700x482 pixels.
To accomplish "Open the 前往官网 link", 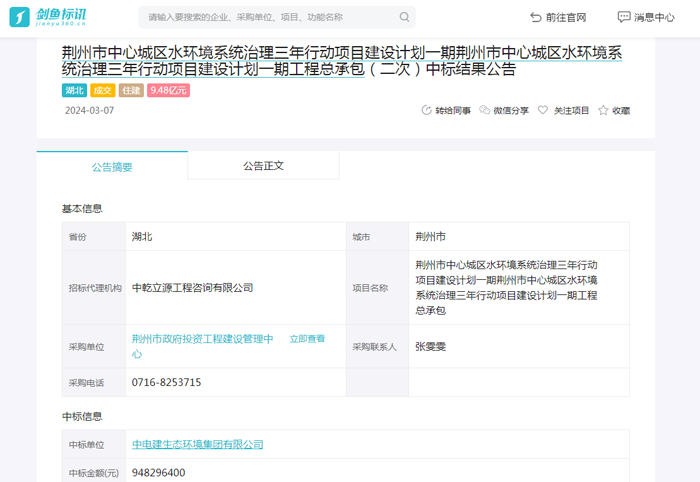I will (566, 17).
